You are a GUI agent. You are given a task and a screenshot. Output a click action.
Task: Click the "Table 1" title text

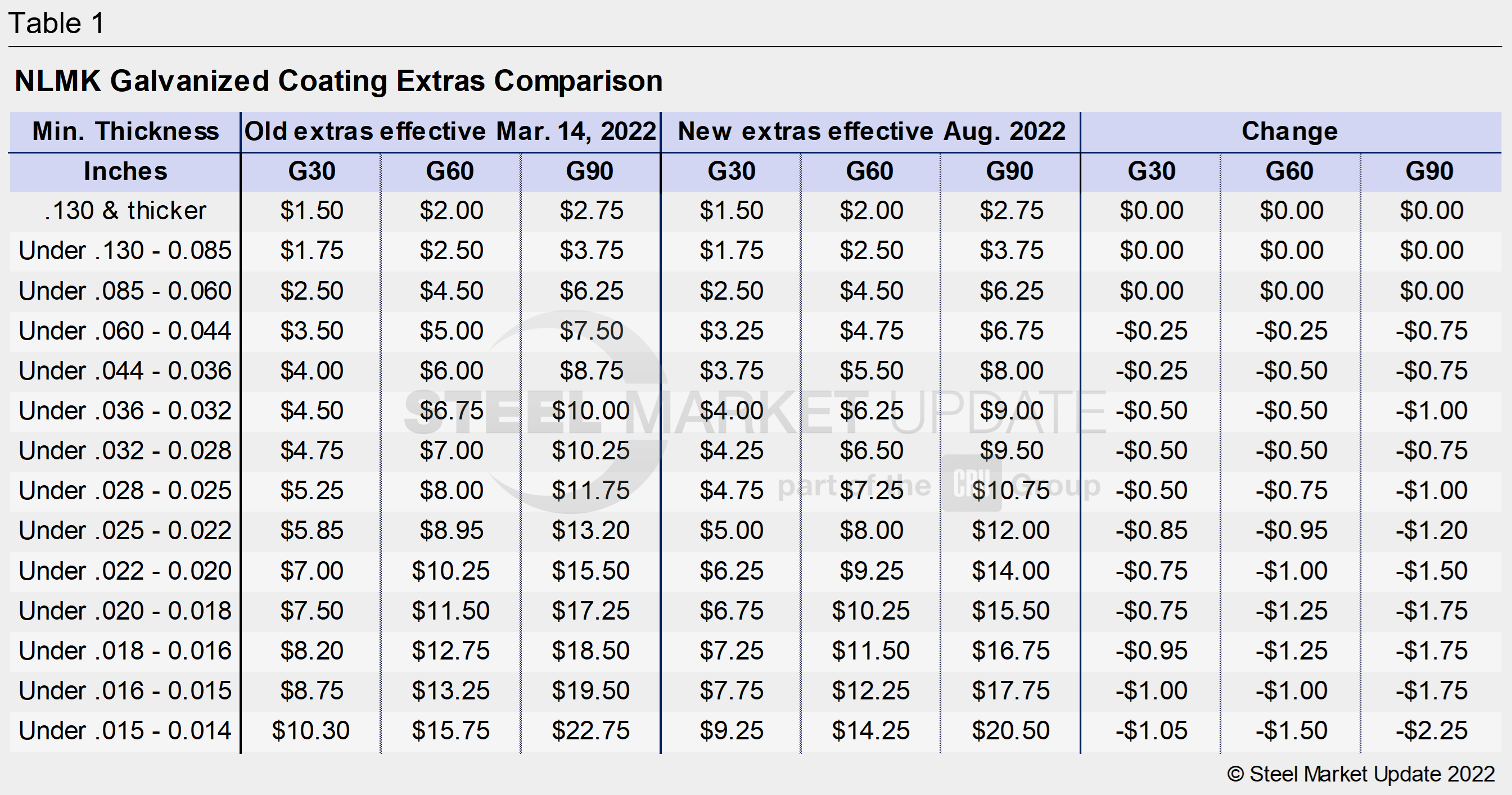pos(56,24)
